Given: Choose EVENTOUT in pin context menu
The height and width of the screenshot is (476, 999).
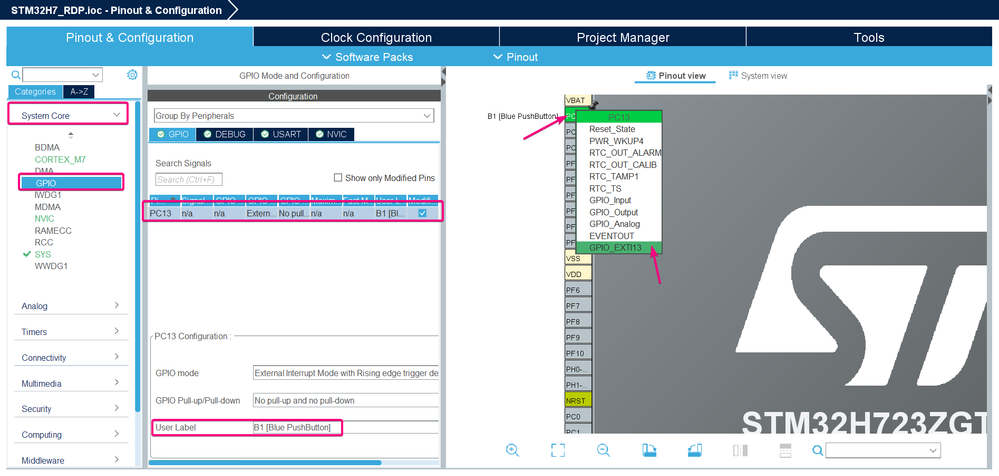Looking at the screenshot, I should [x=619, y=236].
